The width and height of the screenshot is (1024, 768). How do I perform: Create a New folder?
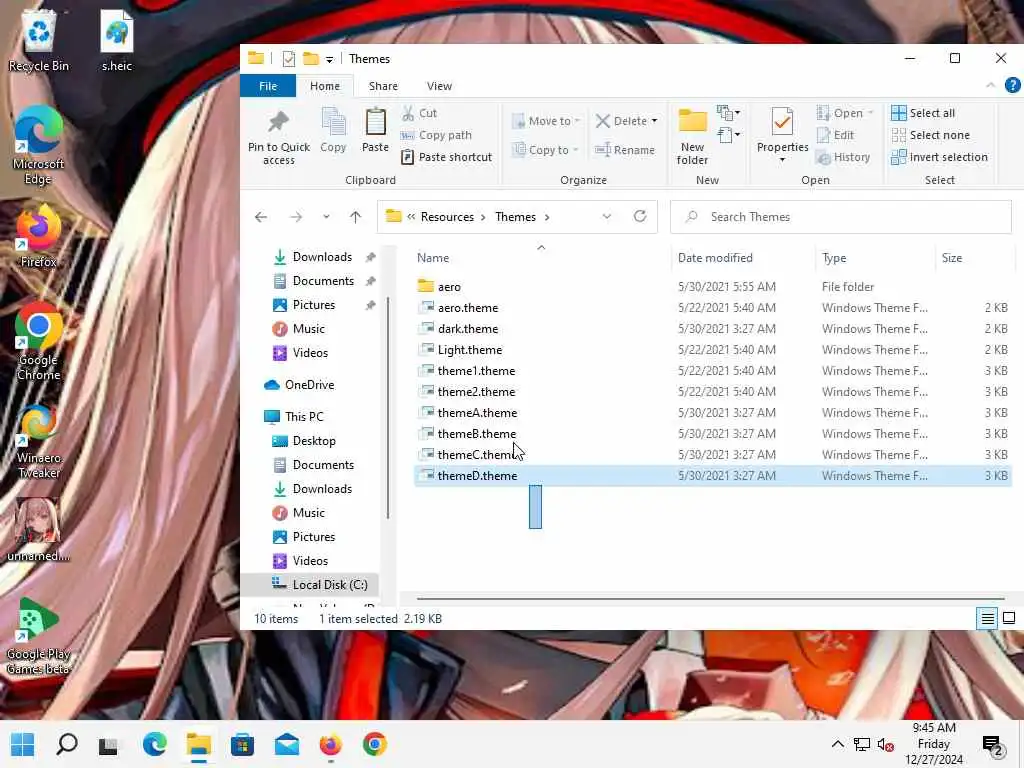[692, 136]
